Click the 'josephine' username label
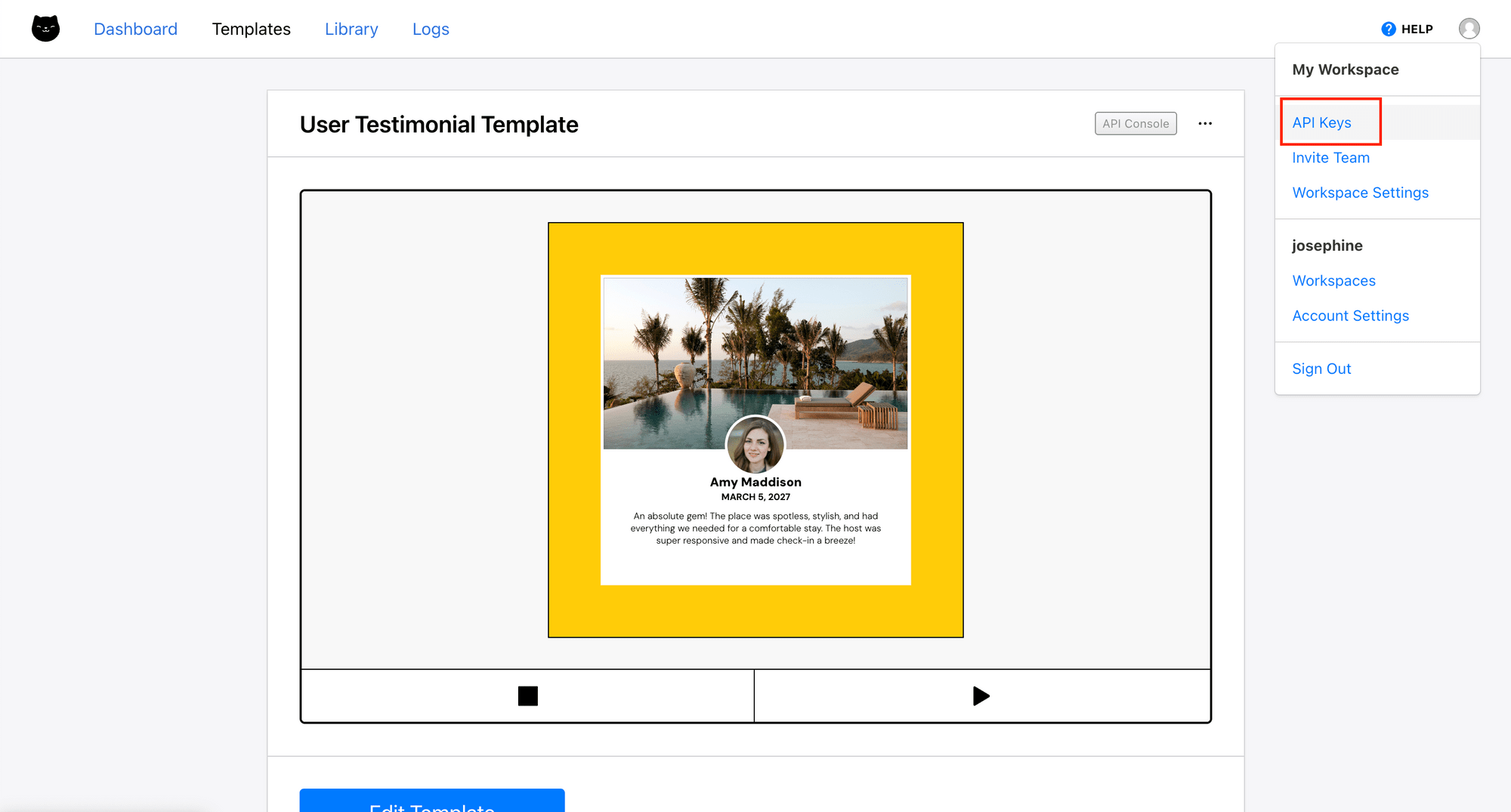Screen dimensions: 1511x812 (x=1327, y=245)
